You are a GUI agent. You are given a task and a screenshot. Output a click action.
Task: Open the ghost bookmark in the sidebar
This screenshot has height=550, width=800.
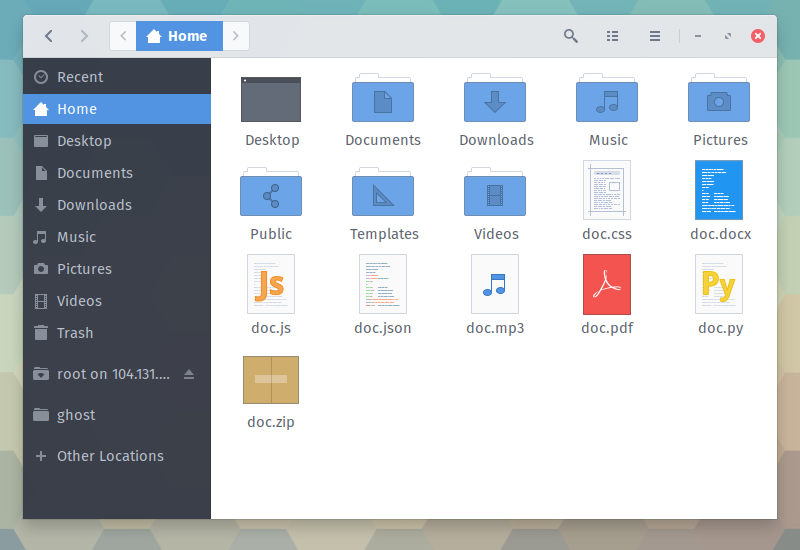(117, 415)
